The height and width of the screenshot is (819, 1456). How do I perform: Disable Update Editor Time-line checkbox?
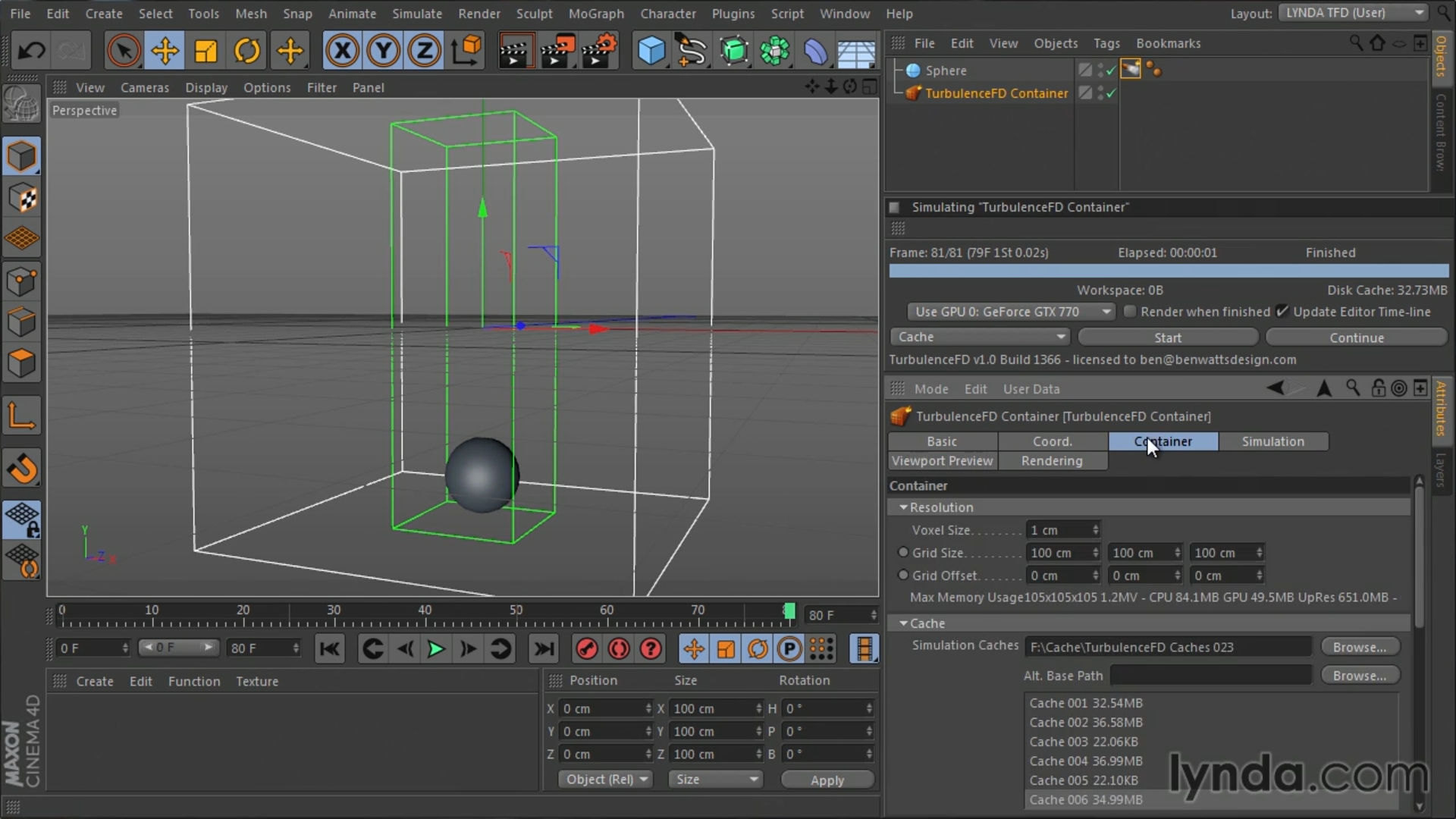[1282, 312]
